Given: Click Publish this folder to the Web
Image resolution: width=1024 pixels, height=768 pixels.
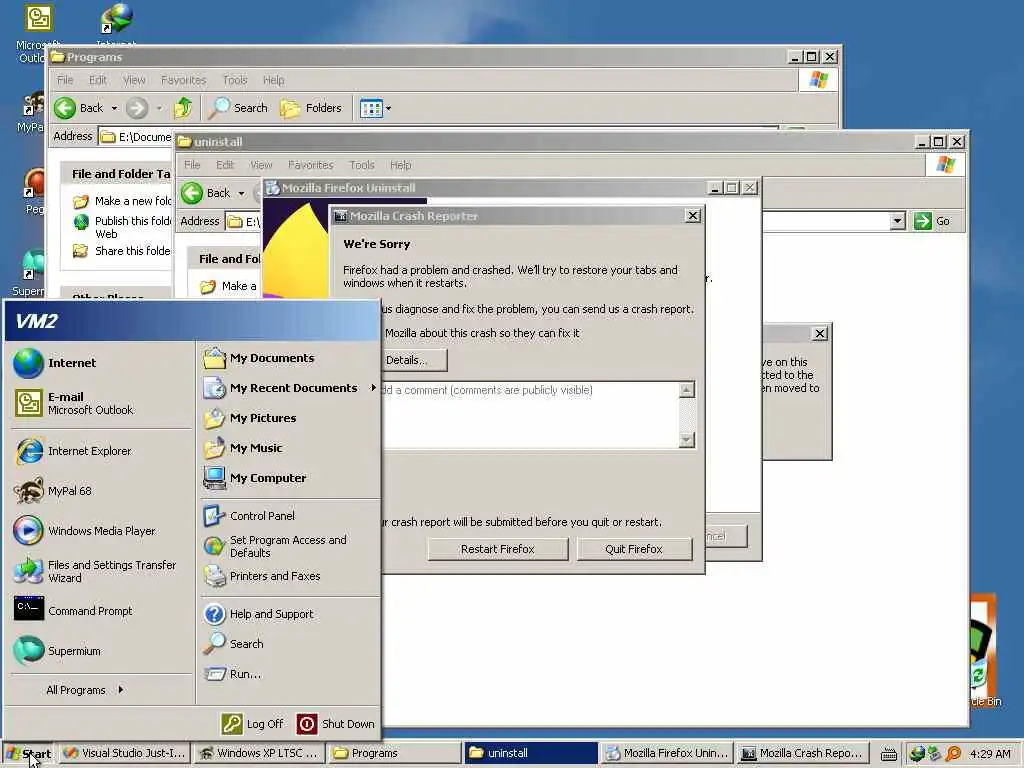Looking at the screenshot, I should point(121,227).
